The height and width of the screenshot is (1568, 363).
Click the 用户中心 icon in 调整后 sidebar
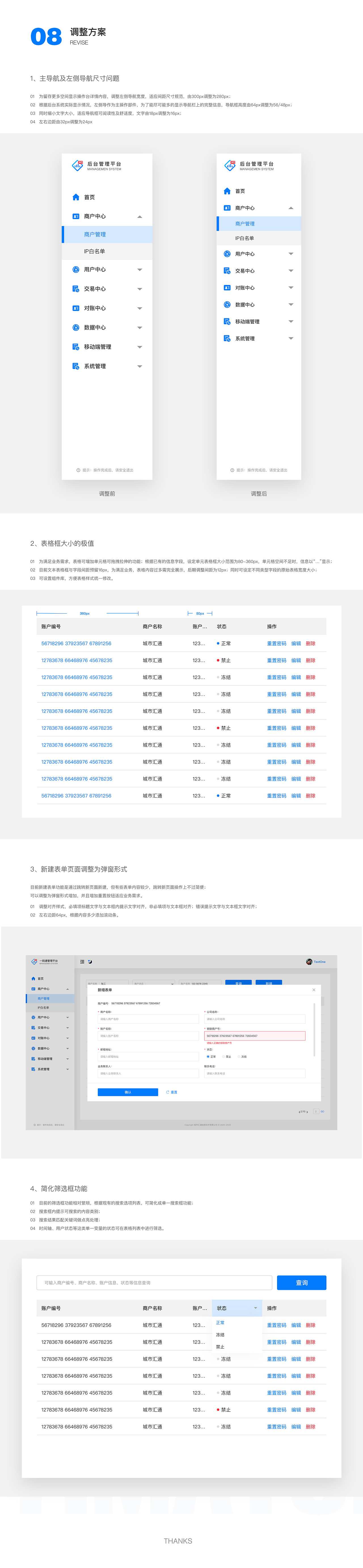coord(227,254)
